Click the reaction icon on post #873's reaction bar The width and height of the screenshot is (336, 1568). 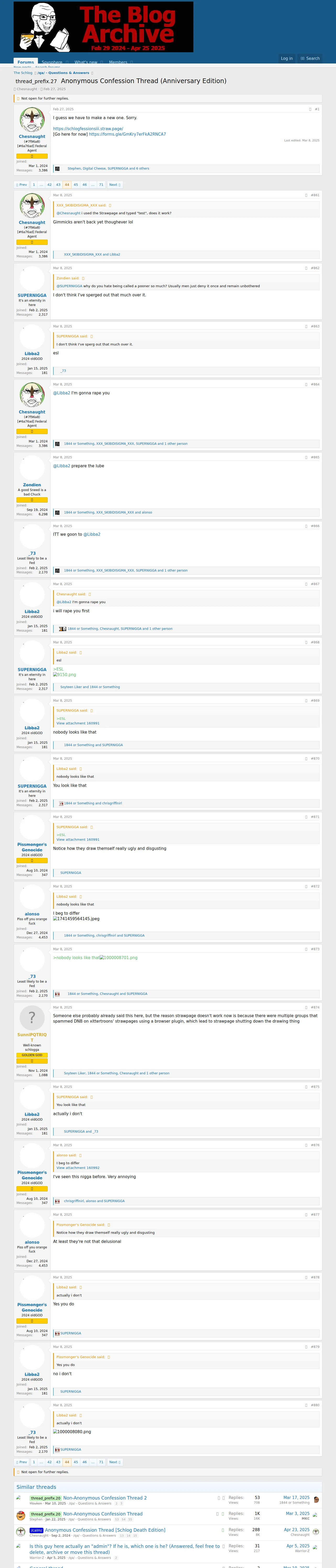[x=57, y=994]
